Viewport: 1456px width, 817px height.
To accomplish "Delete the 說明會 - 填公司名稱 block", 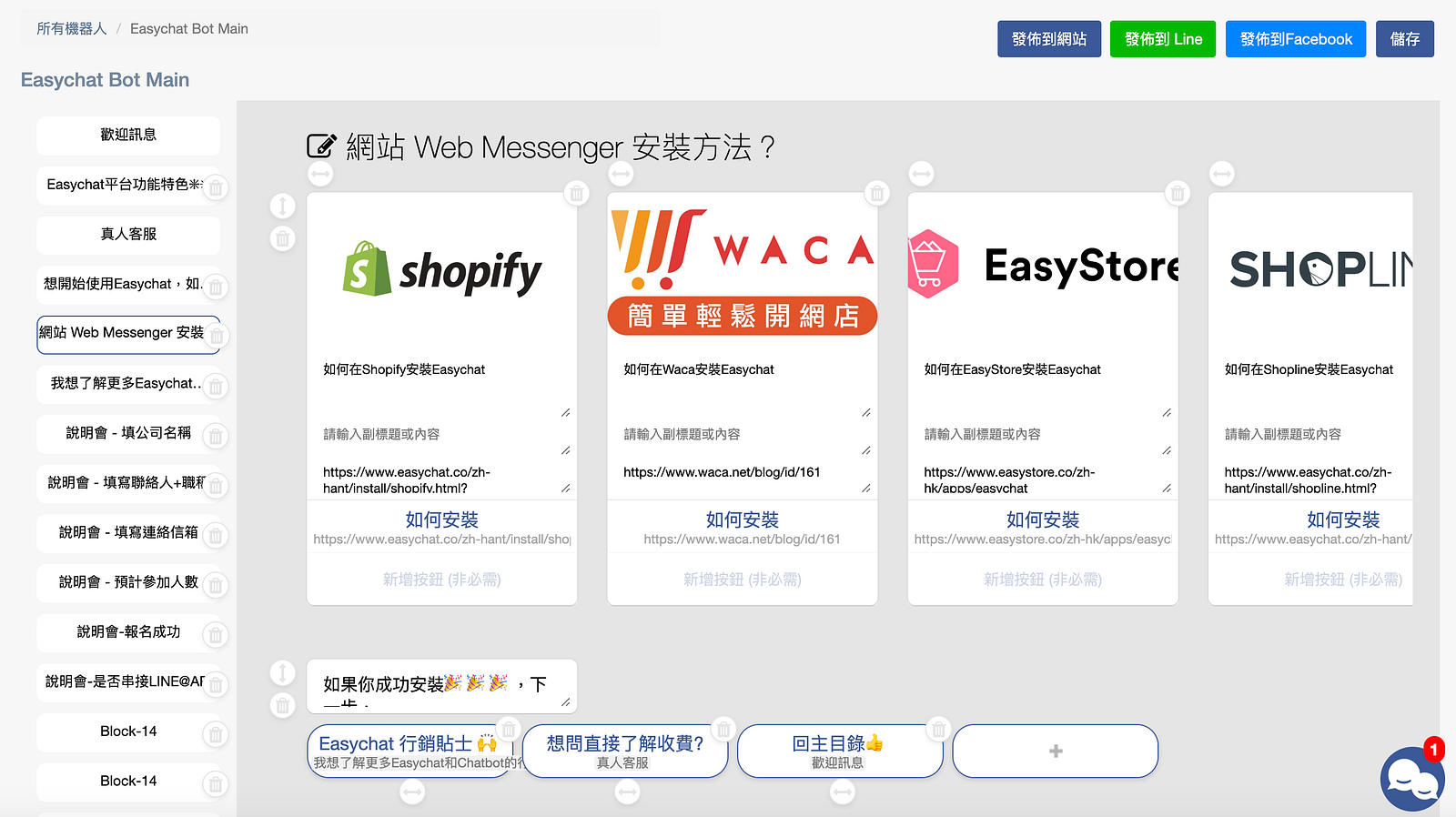I will point(216,437).
